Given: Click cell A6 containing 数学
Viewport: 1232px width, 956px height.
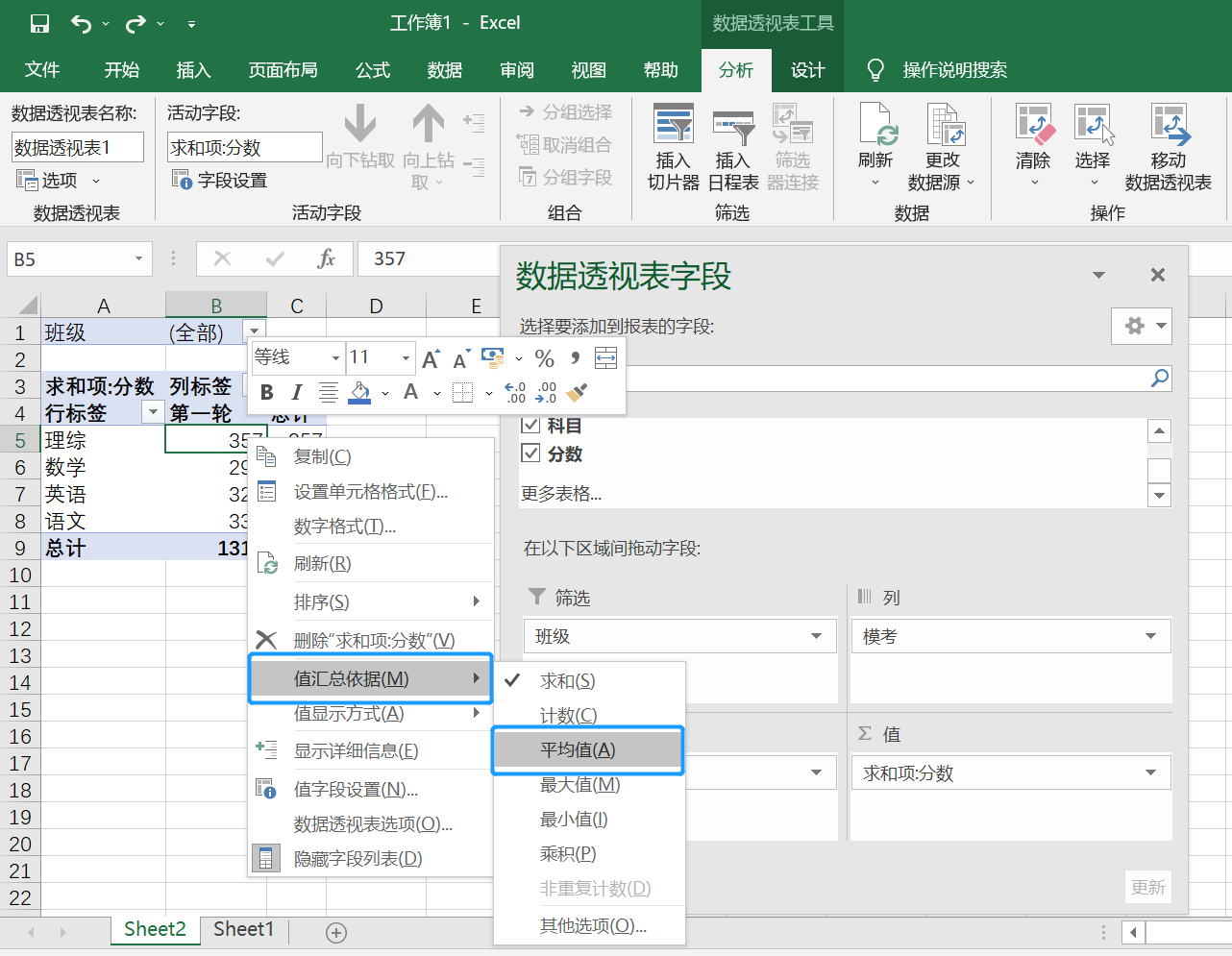Looking at the screenshot, I should click(104, 467).
